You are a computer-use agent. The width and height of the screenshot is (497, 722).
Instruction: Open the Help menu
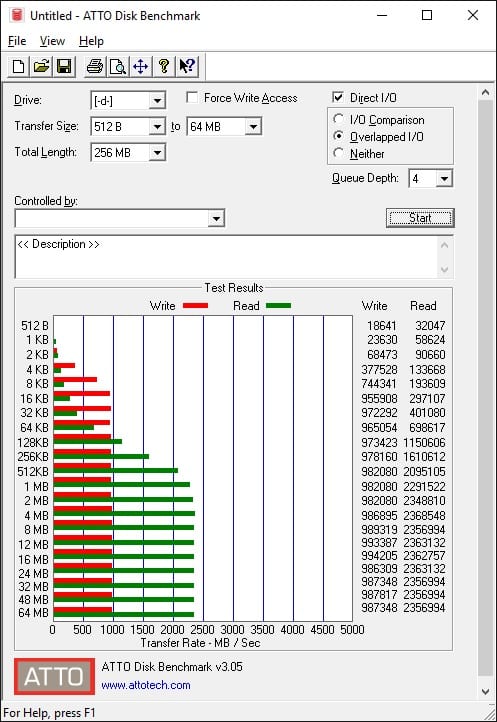[91, 41]
